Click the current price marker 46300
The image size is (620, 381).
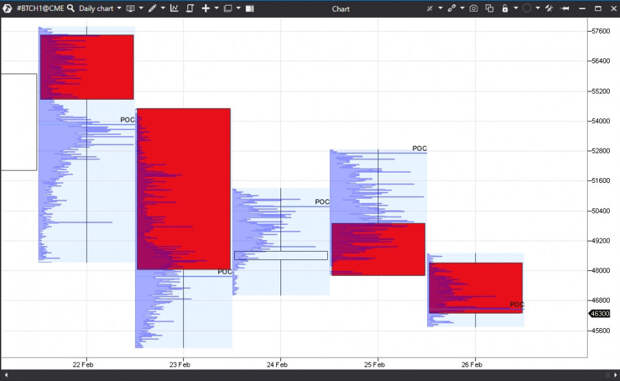coord(600,314)
